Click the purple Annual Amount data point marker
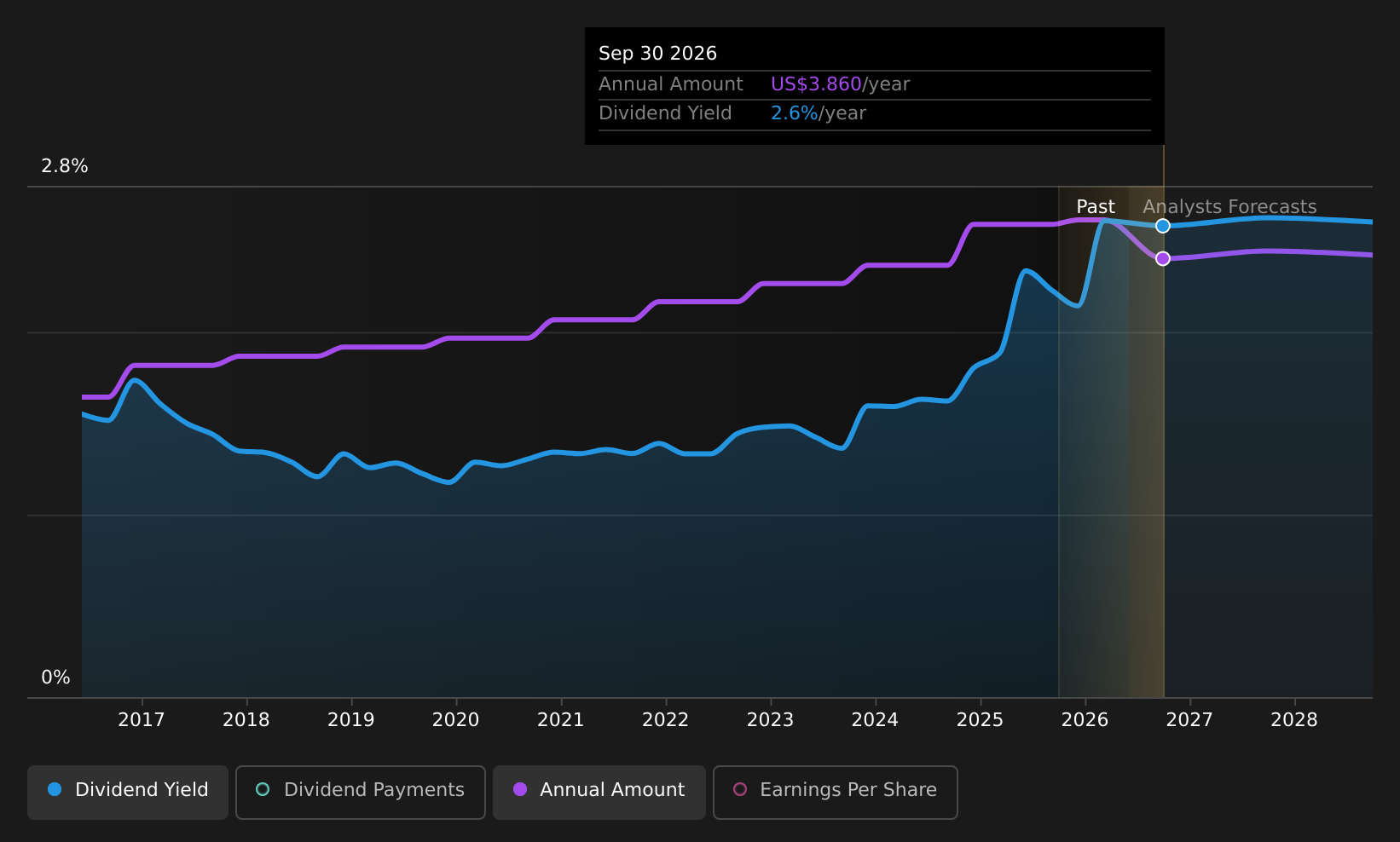Image resolution: width=1400 pixels, height=842 pixels. pyautogui.click(x=1163, y=258)
